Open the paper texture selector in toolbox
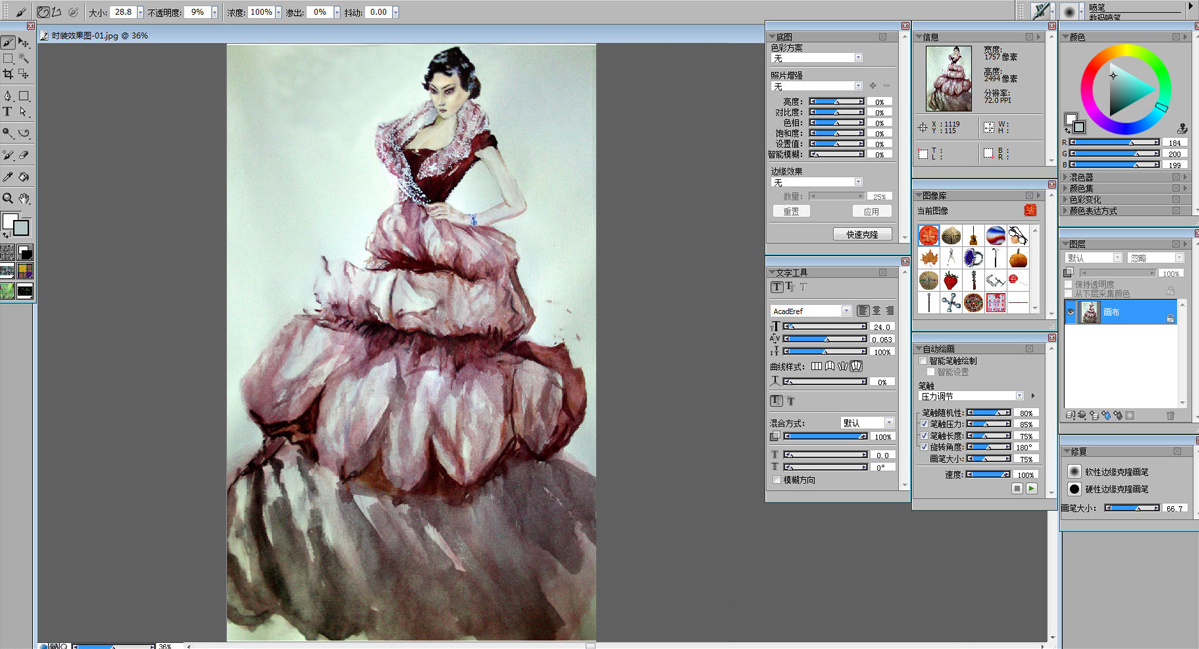The height and width of the screenshot is (649, 1199). coord(8,252)
